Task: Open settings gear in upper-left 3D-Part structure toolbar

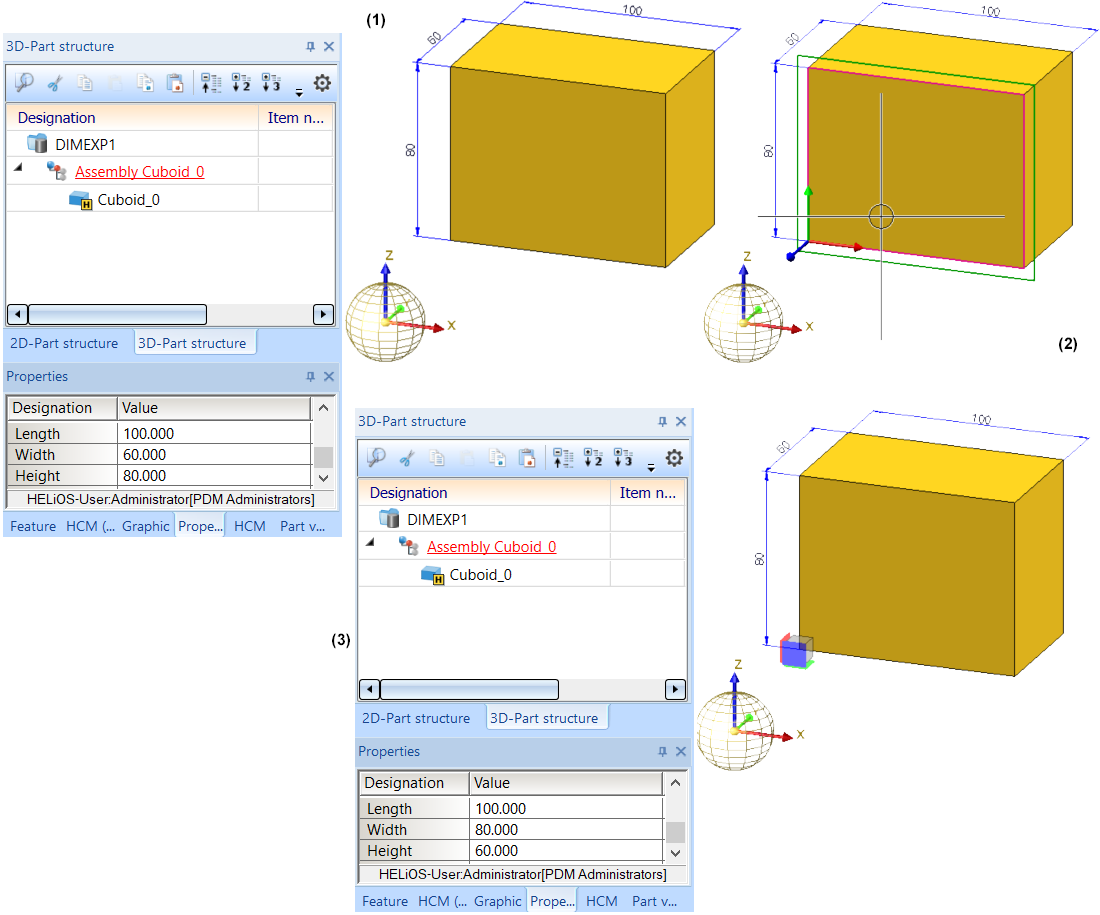Action: pyautogui.click(x=322, y=83)
